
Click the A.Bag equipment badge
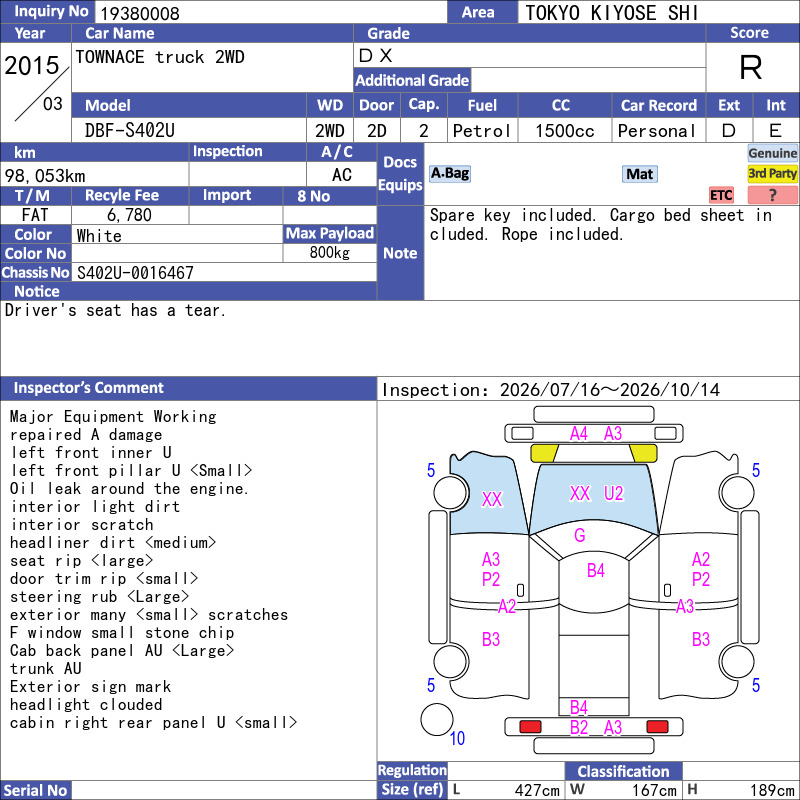[449, 173]
